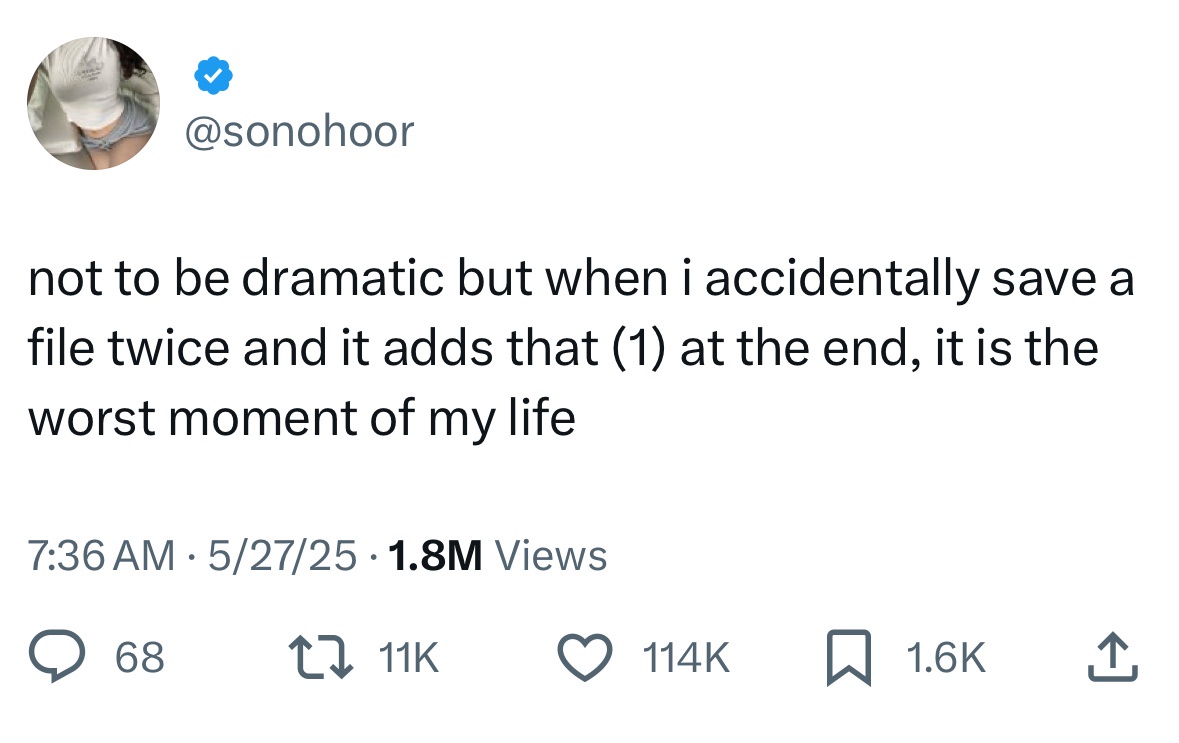Screen dimensions: 1179x743
Task: Open the share upload arrow icon
Action: tap(1112, 657)
